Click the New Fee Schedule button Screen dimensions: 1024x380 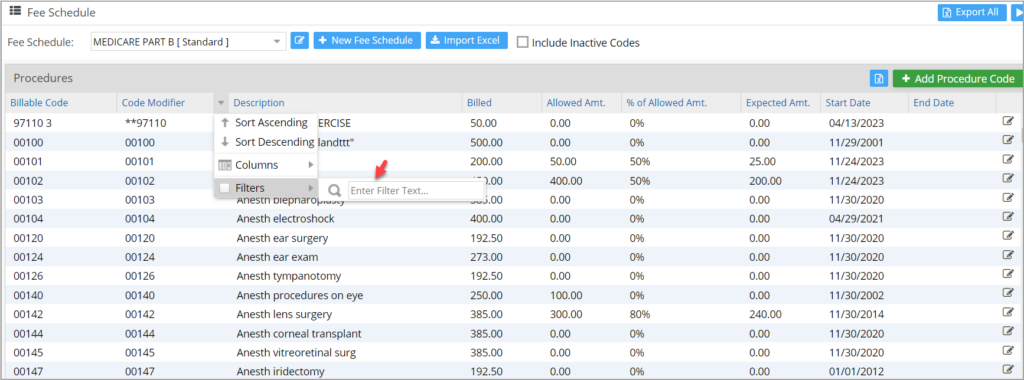367,40
